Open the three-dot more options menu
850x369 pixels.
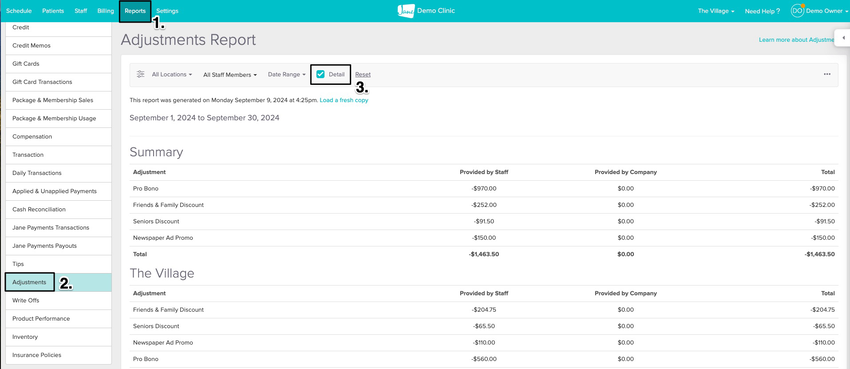[x=827, y=74]
